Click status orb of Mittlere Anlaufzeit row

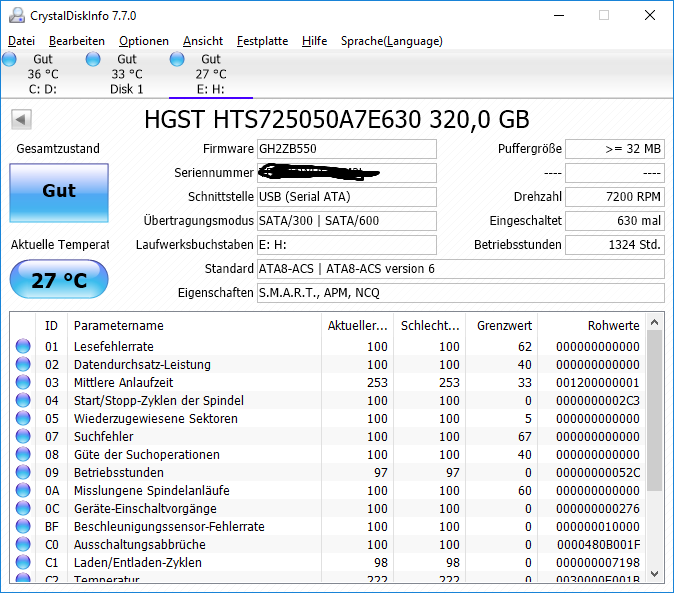[x=23, y=383]
